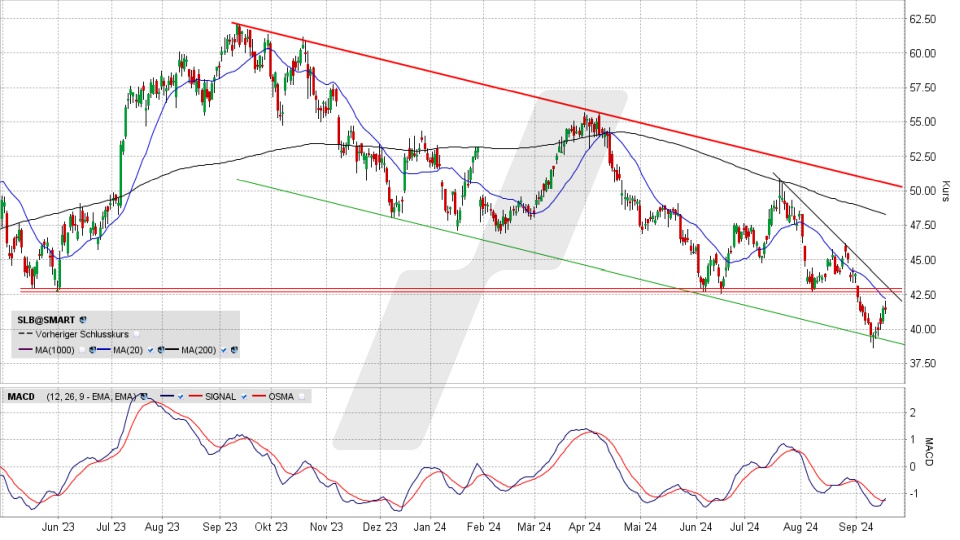
Task: Click the Dez '23 date label
Action: coord(380,527)
